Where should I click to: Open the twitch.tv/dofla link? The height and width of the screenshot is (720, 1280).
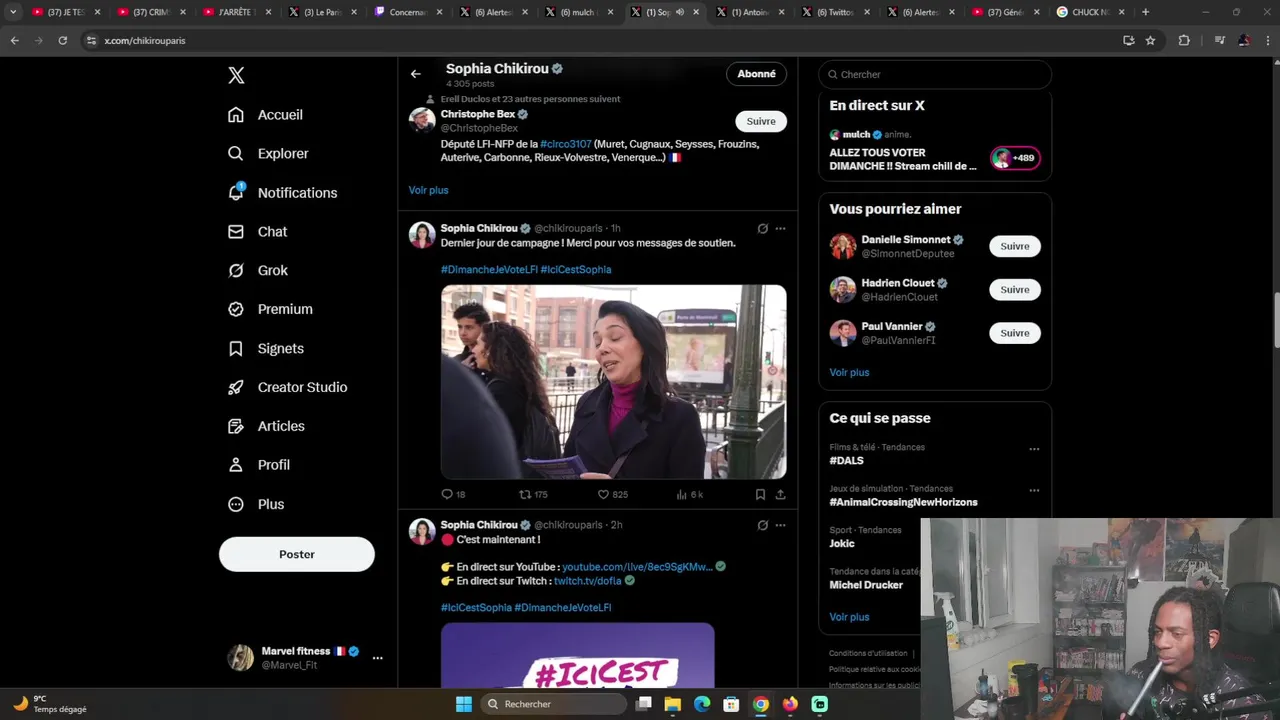[588, 581]
